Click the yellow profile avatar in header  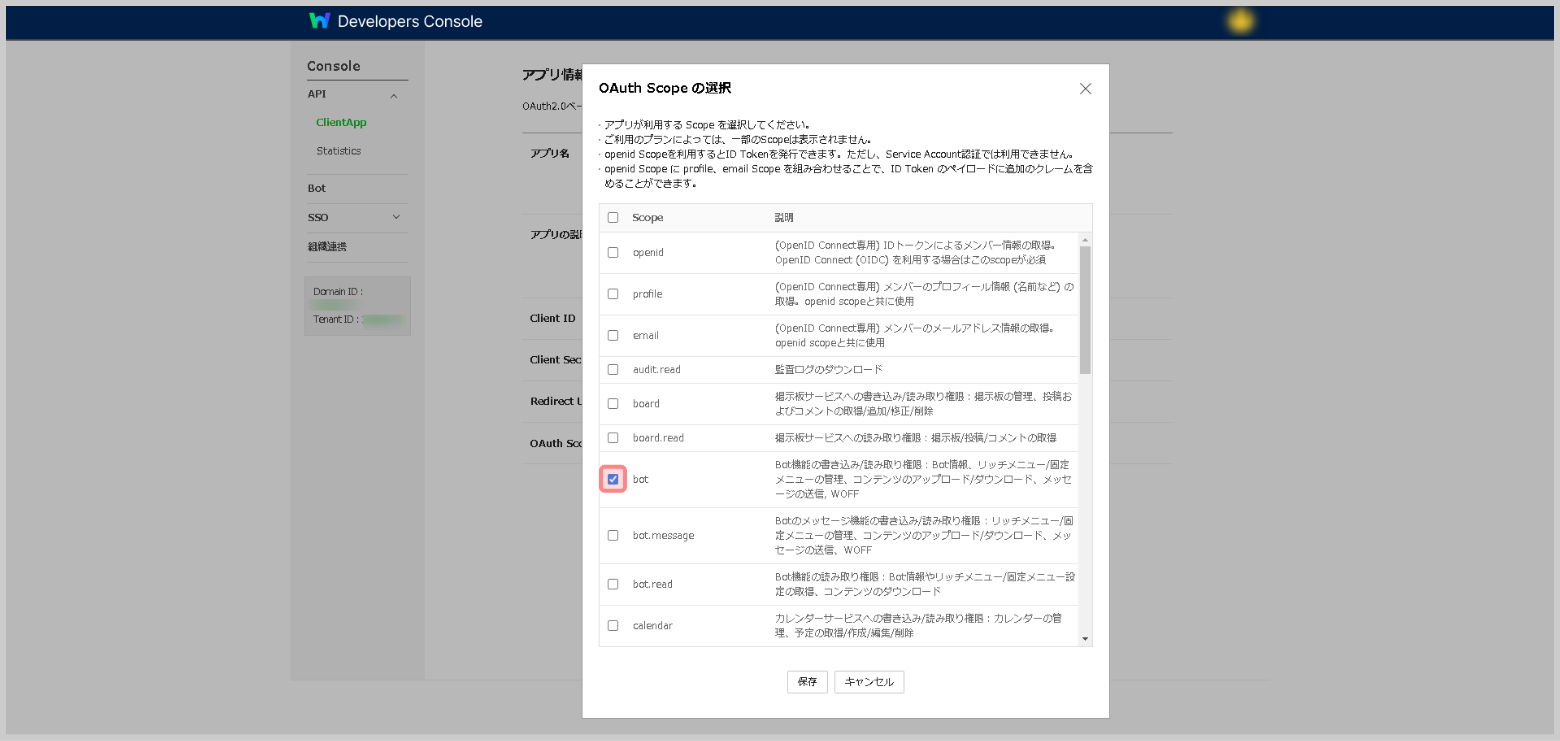[1241, 21]
